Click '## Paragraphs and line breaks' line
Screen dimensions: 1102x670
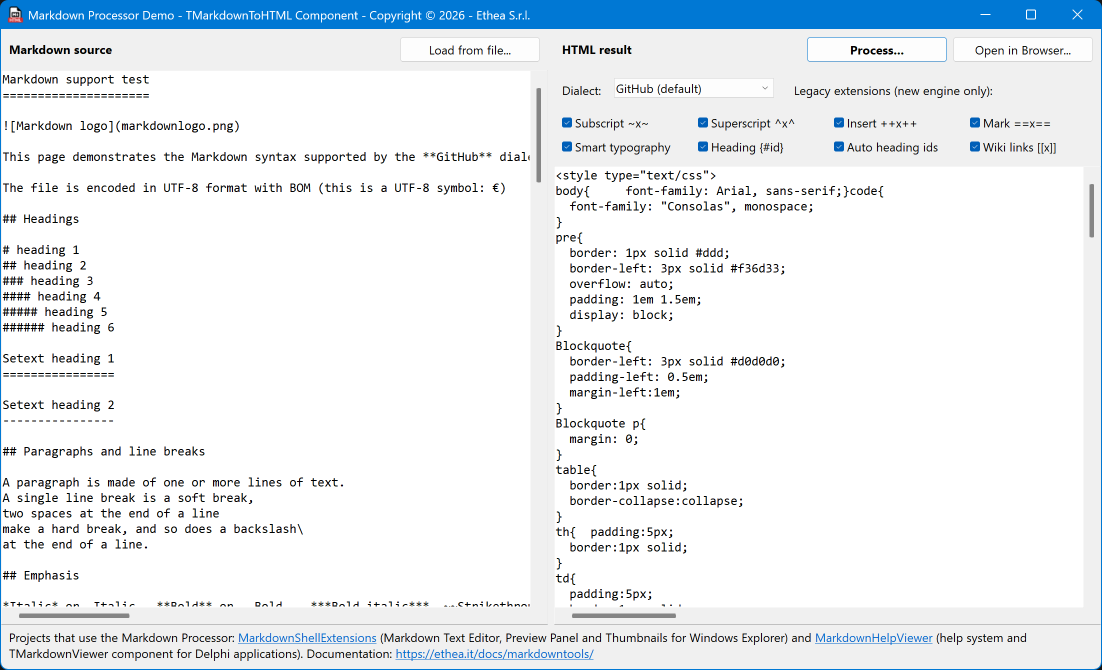click(x=104, y=451)
